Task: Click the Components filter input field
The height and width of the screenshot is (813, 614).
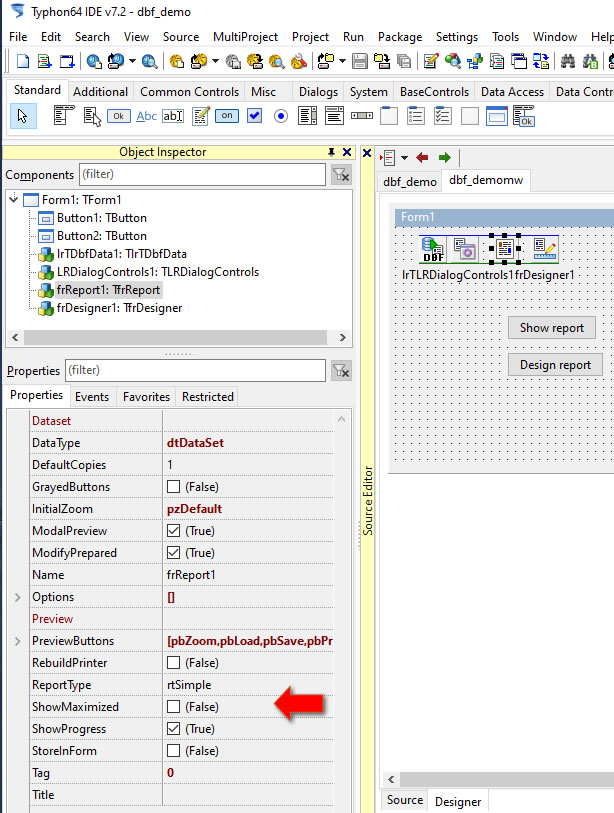Action: pyautogui.click(x=202, y=174)
